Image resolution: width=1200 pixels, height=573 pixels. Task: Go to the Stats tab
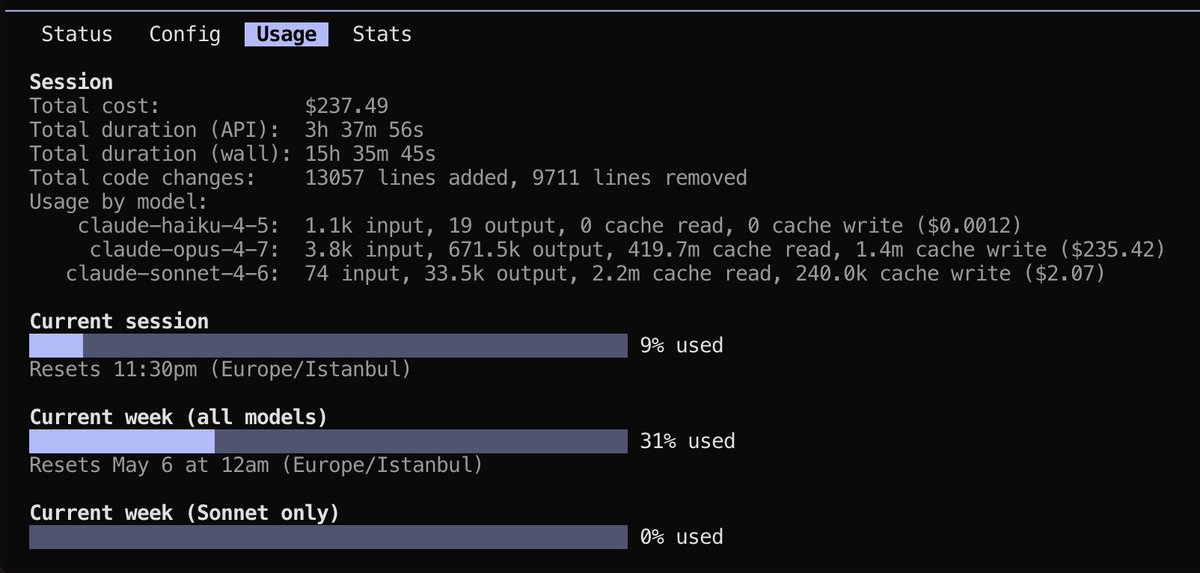tap(382, 34)
